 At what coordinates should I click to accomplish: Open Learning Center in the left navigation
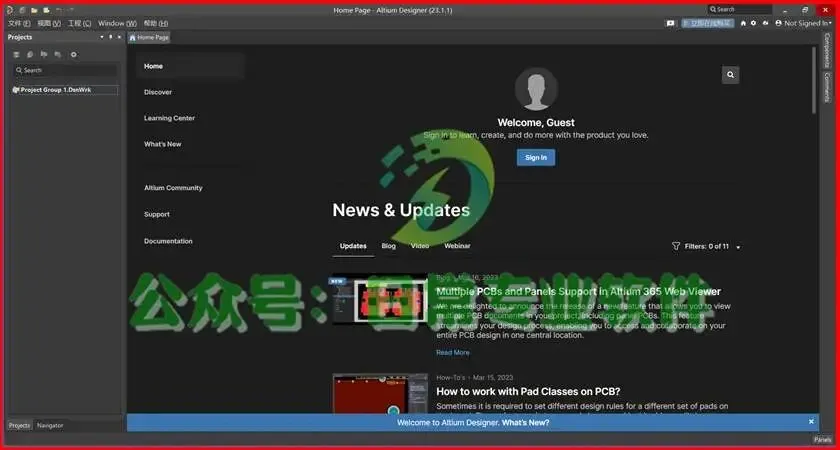coord(169,118)
